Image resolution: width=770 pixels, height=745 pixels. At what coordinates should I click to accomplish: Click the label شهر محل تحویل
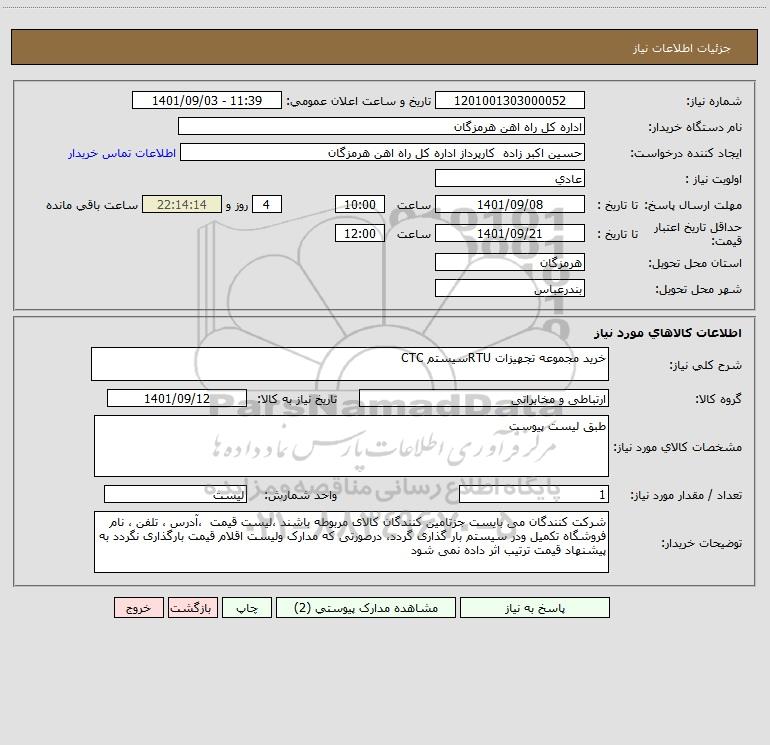tap(698, 289)
